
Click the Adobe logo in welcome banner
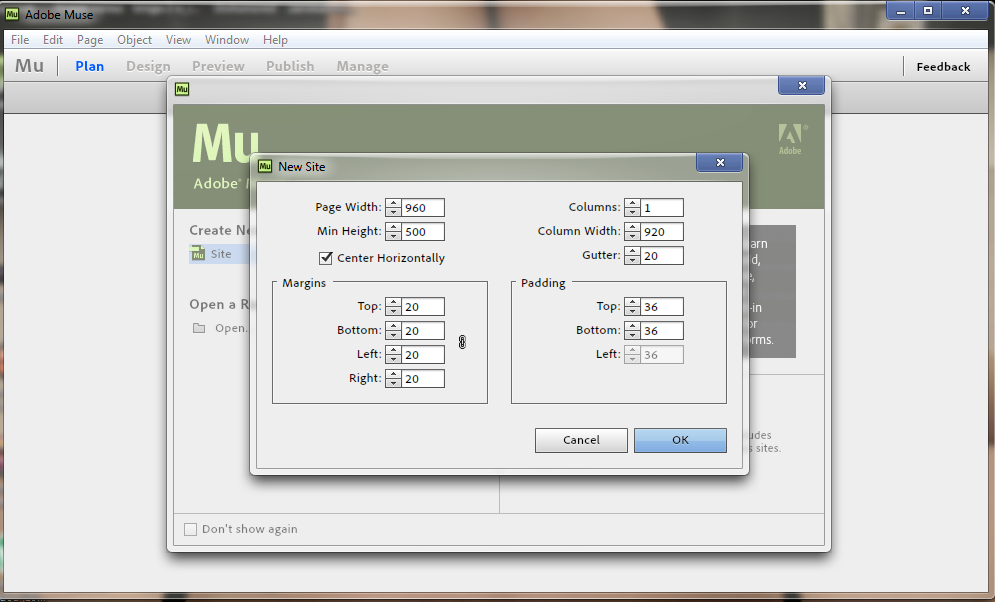(x=790, y=139)
